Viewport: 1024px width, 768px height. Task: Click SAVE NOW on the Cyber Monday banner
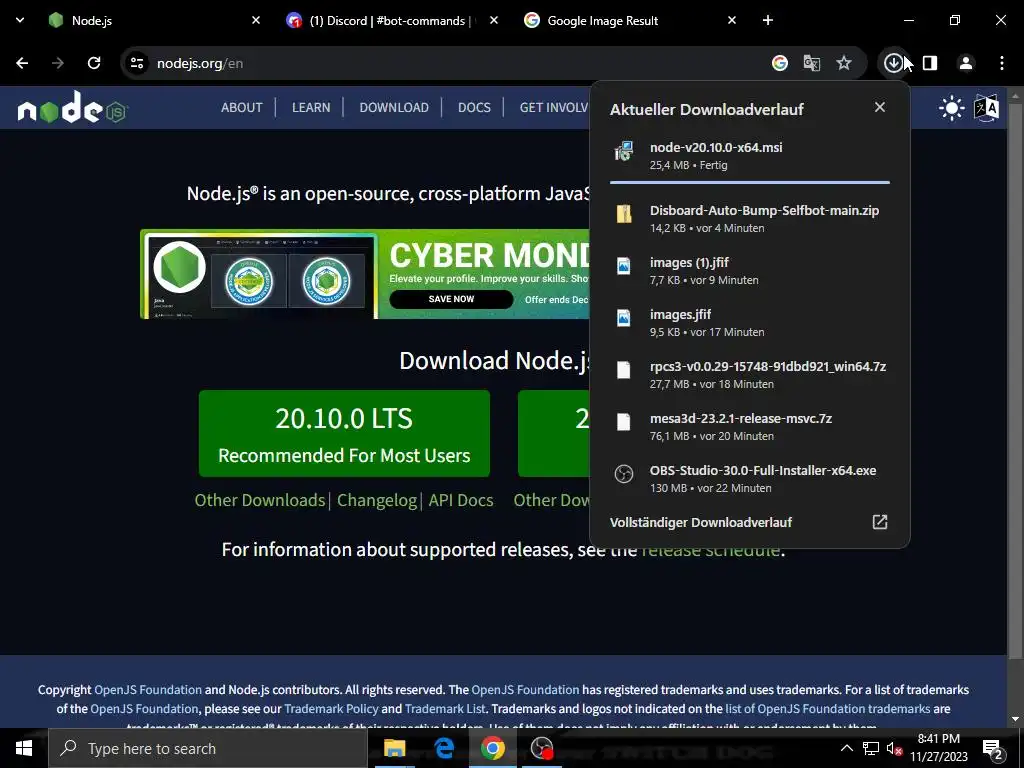click(x=451, y=299)
